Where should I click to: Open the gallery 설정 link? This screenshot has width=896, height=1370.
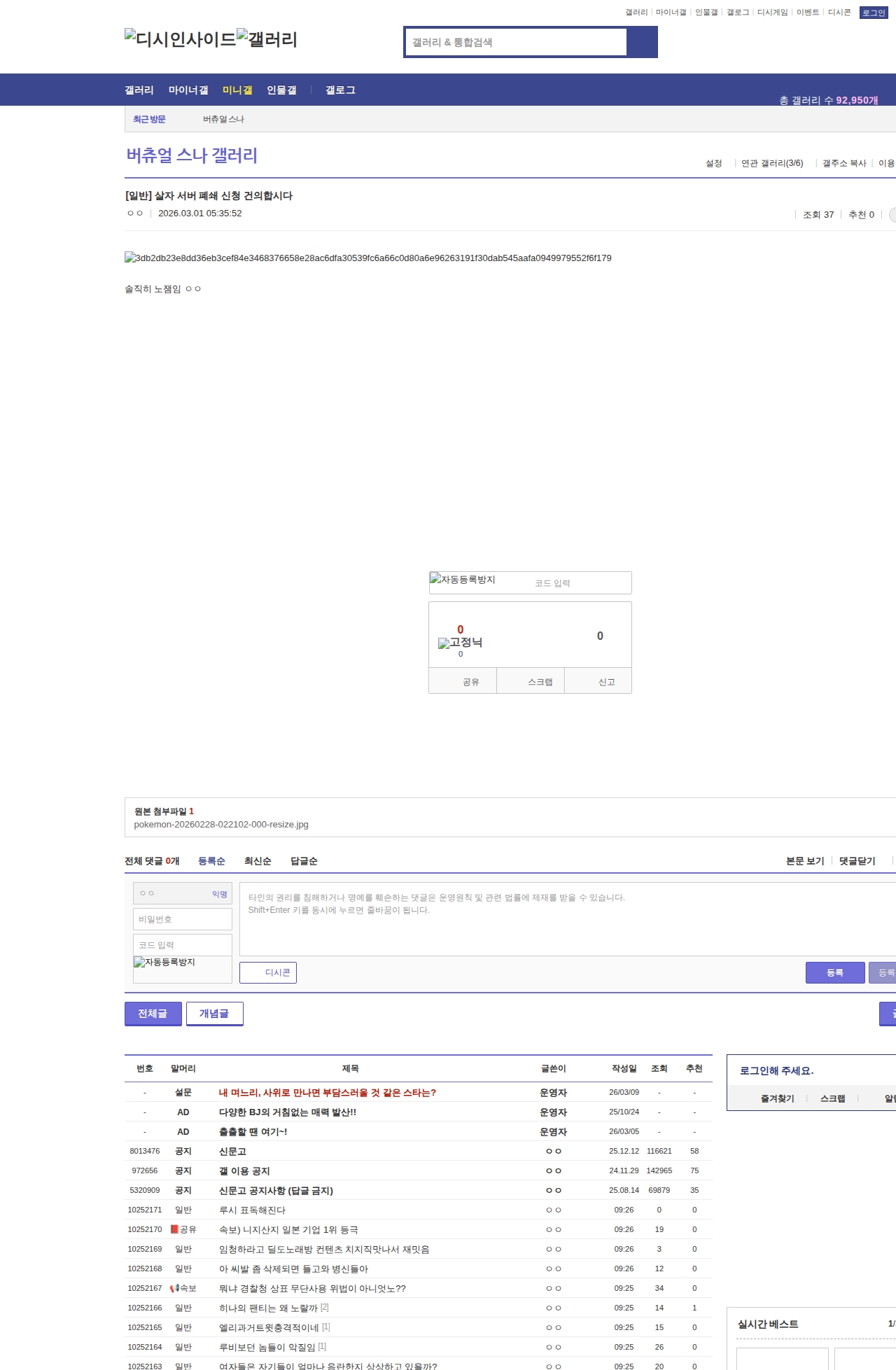pos(713,163)
